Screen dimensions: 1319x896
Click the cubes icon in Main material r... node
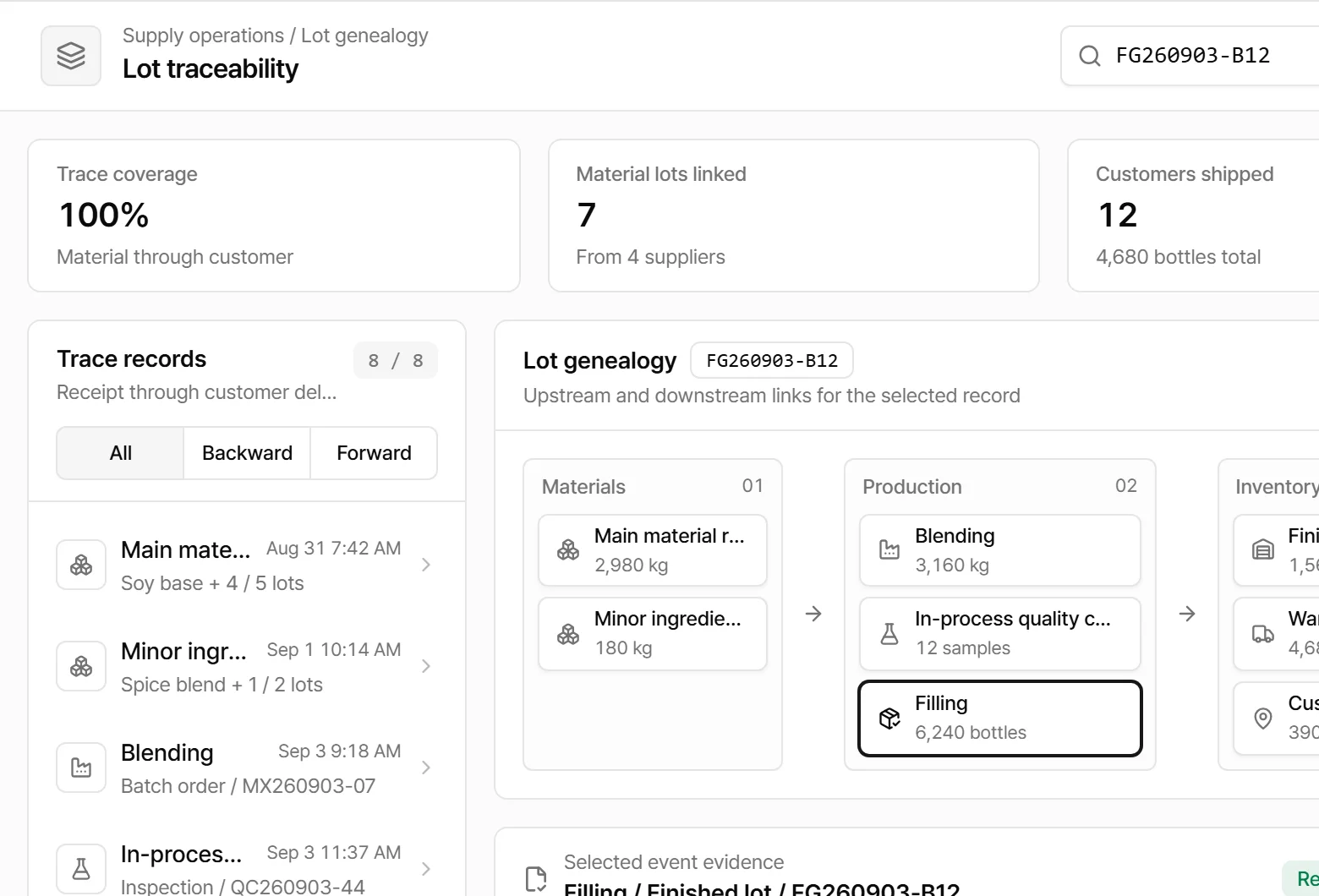[568, 550]
